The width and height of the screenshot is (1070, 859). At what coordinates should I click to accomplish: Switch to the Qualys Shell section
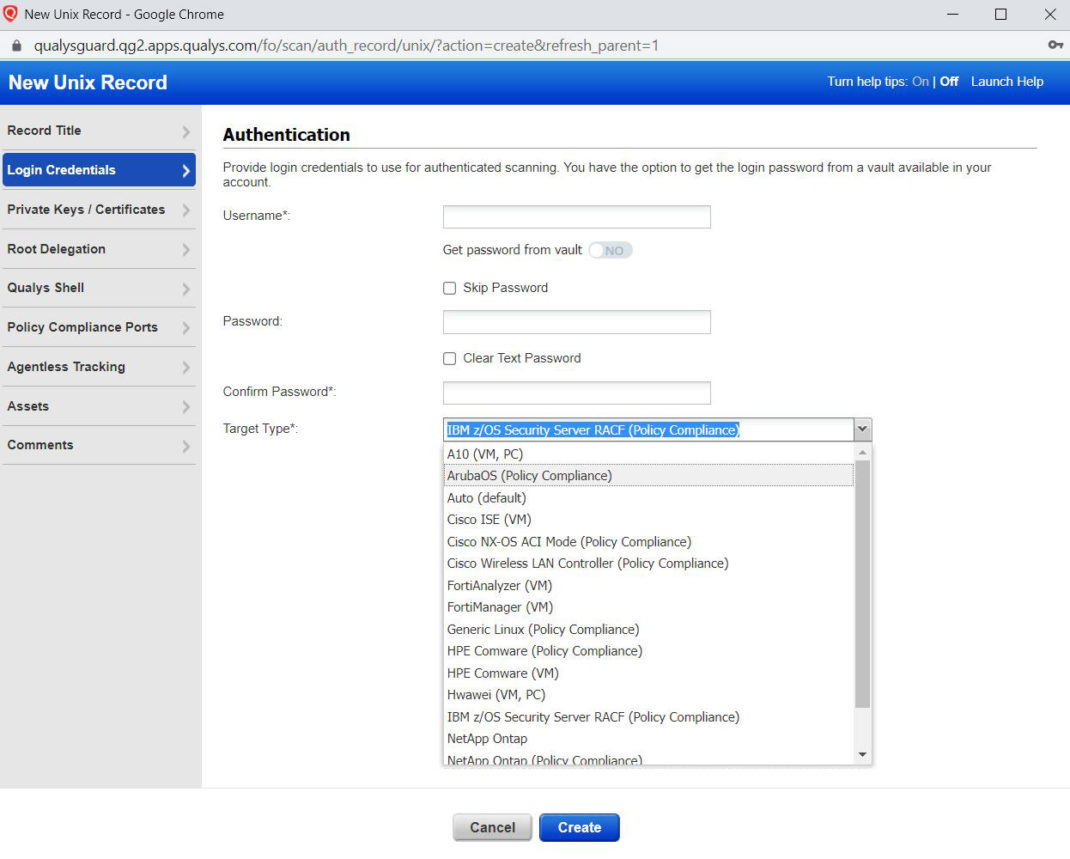[99, 288]
